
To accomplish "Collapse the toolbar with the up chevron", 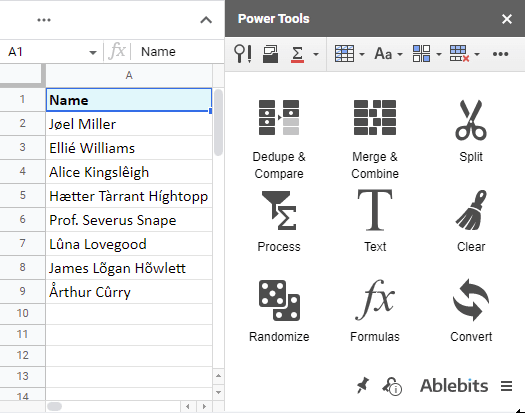I will [206, 20].
